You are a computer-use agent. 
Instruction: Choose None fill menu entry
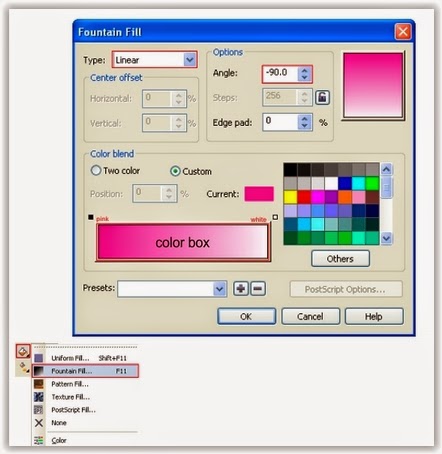tap(85, 423)
